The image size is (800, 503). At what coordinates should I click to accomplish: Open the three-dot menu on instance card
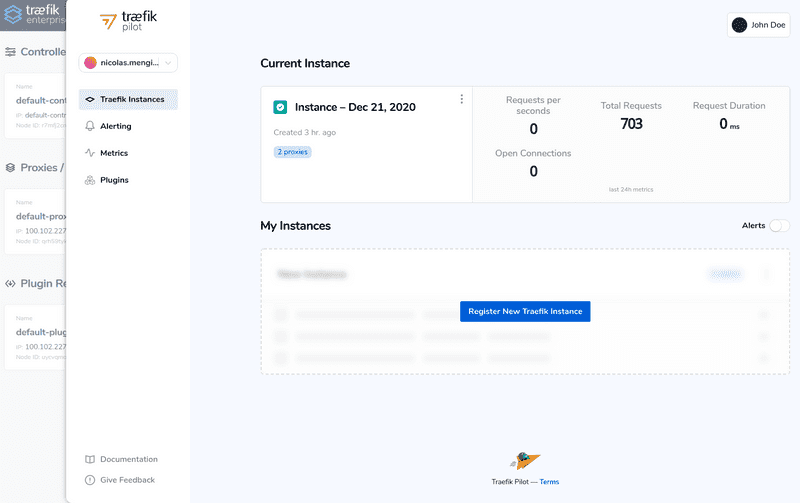pos(462,99)
